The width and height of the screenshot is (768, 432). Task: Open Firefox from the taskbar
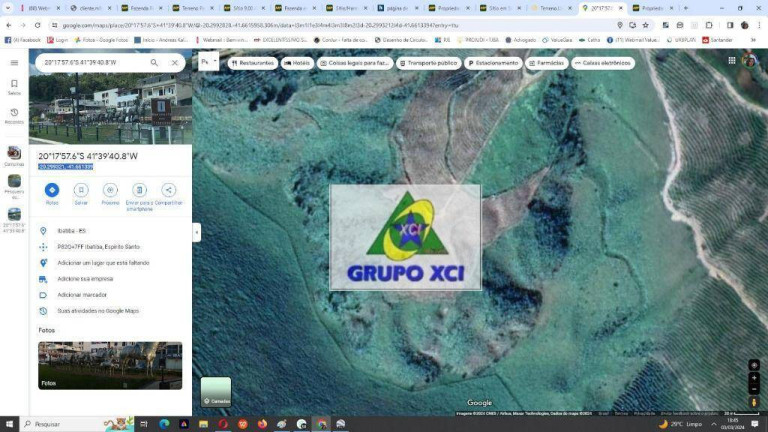pyautogui.click(x=262, y=424)
